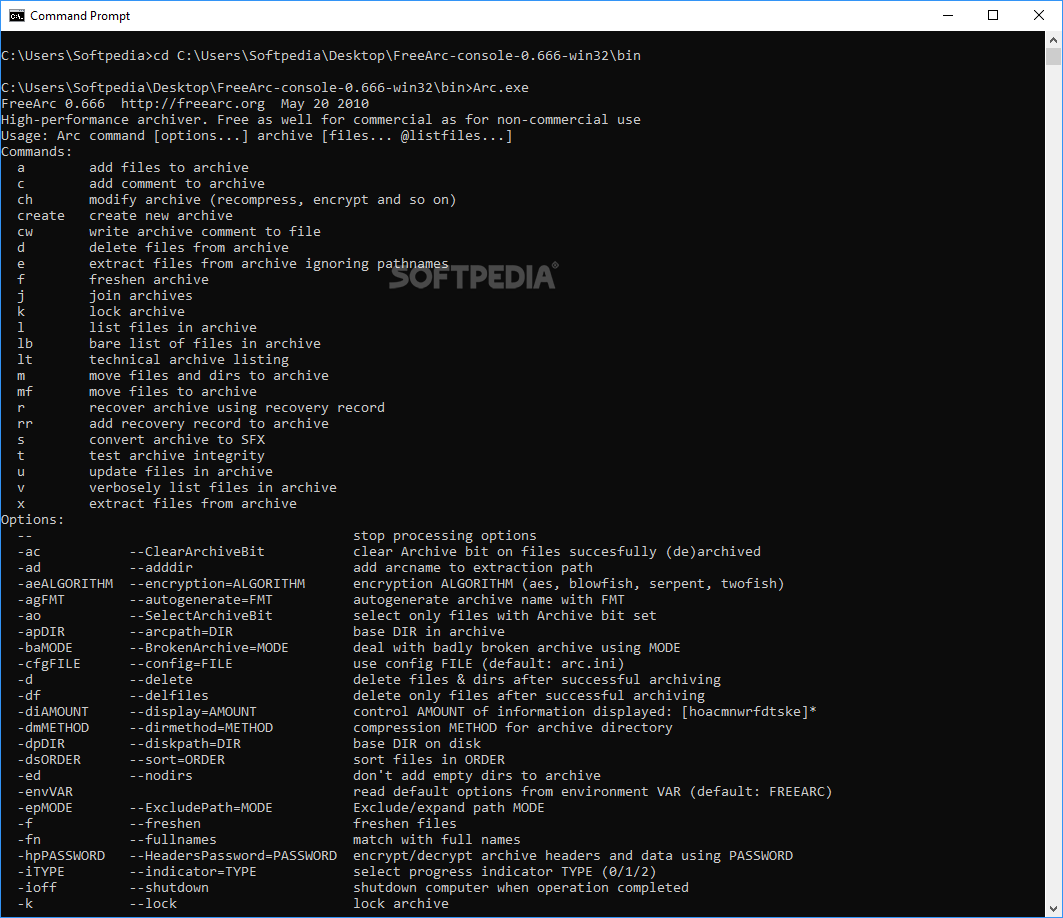Click 'move files and dirs to archive'
This screenshot has width=1063, height=918.
209,376
